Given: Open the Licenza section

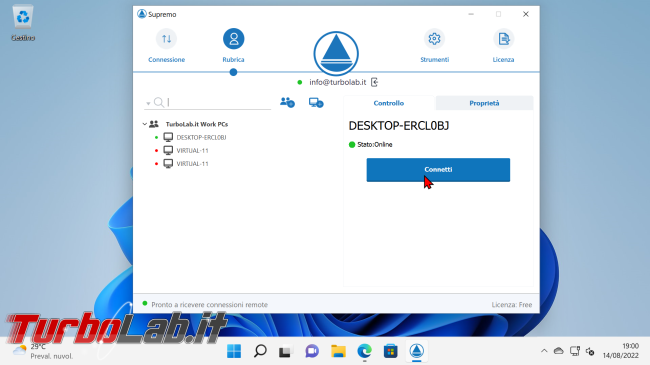Looking at the screenshot, I should pyautogui.click(x=503, y=46).
